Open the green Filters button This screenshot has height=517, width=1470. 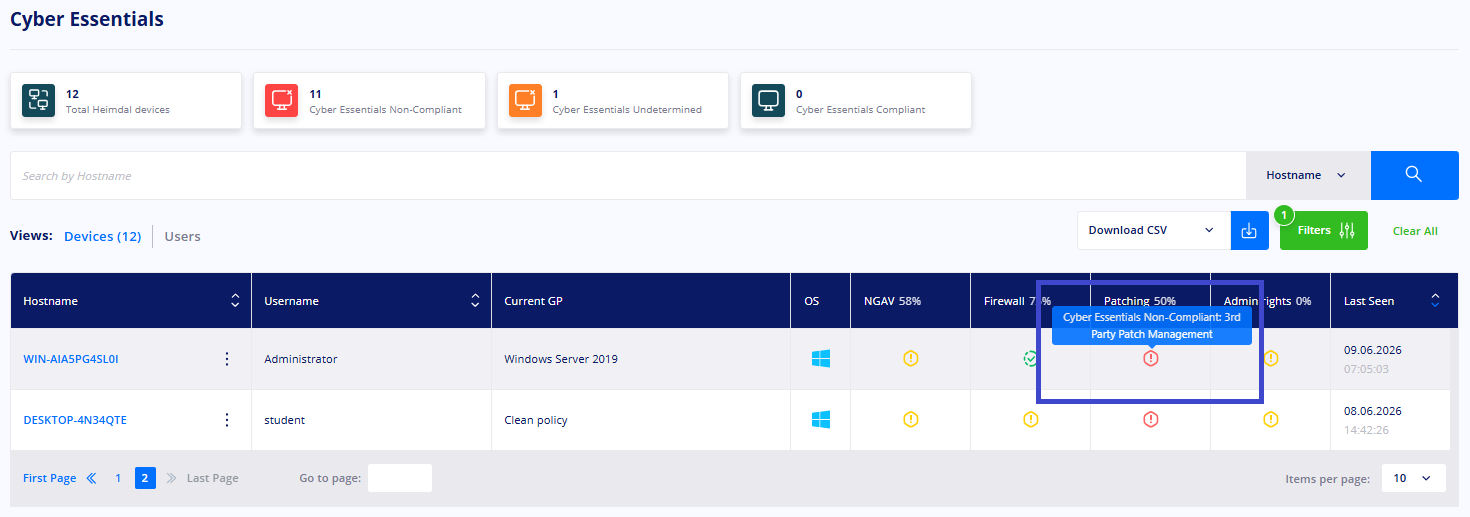1324,230
